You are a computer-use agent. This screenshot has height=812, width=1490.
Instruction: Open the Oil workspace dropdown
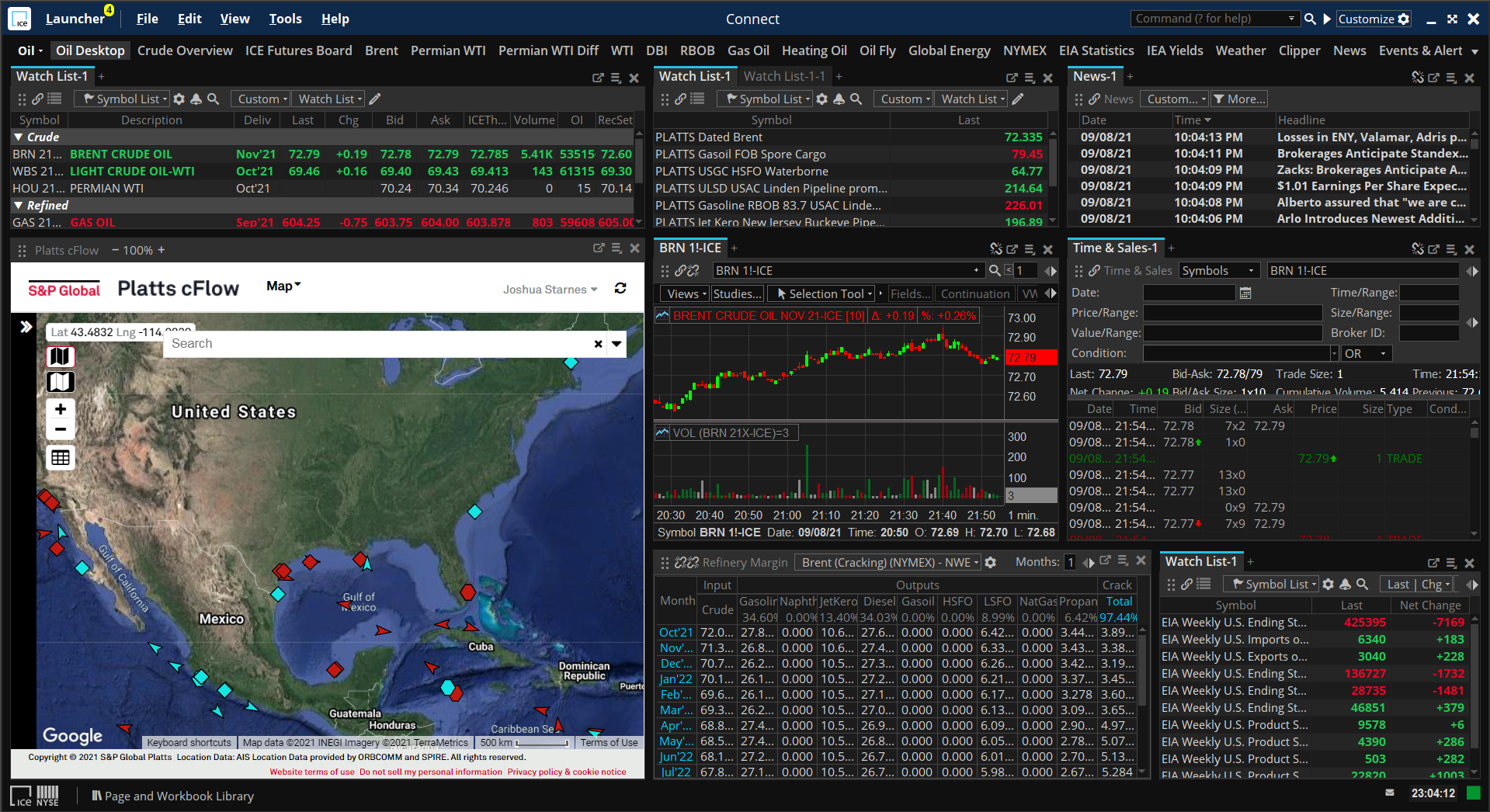[x=31, y=50]
